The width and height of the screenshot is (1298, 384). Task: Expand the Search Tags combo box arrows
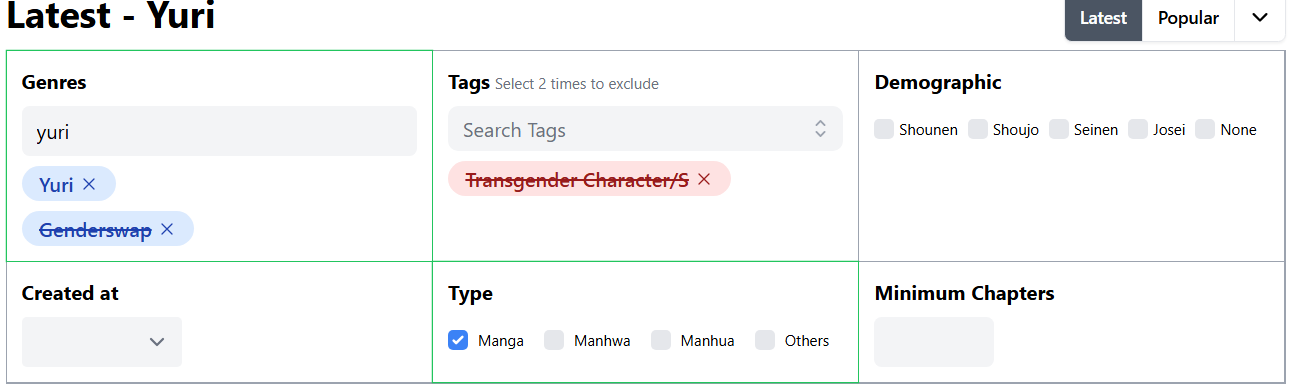(x=820, y=129)
